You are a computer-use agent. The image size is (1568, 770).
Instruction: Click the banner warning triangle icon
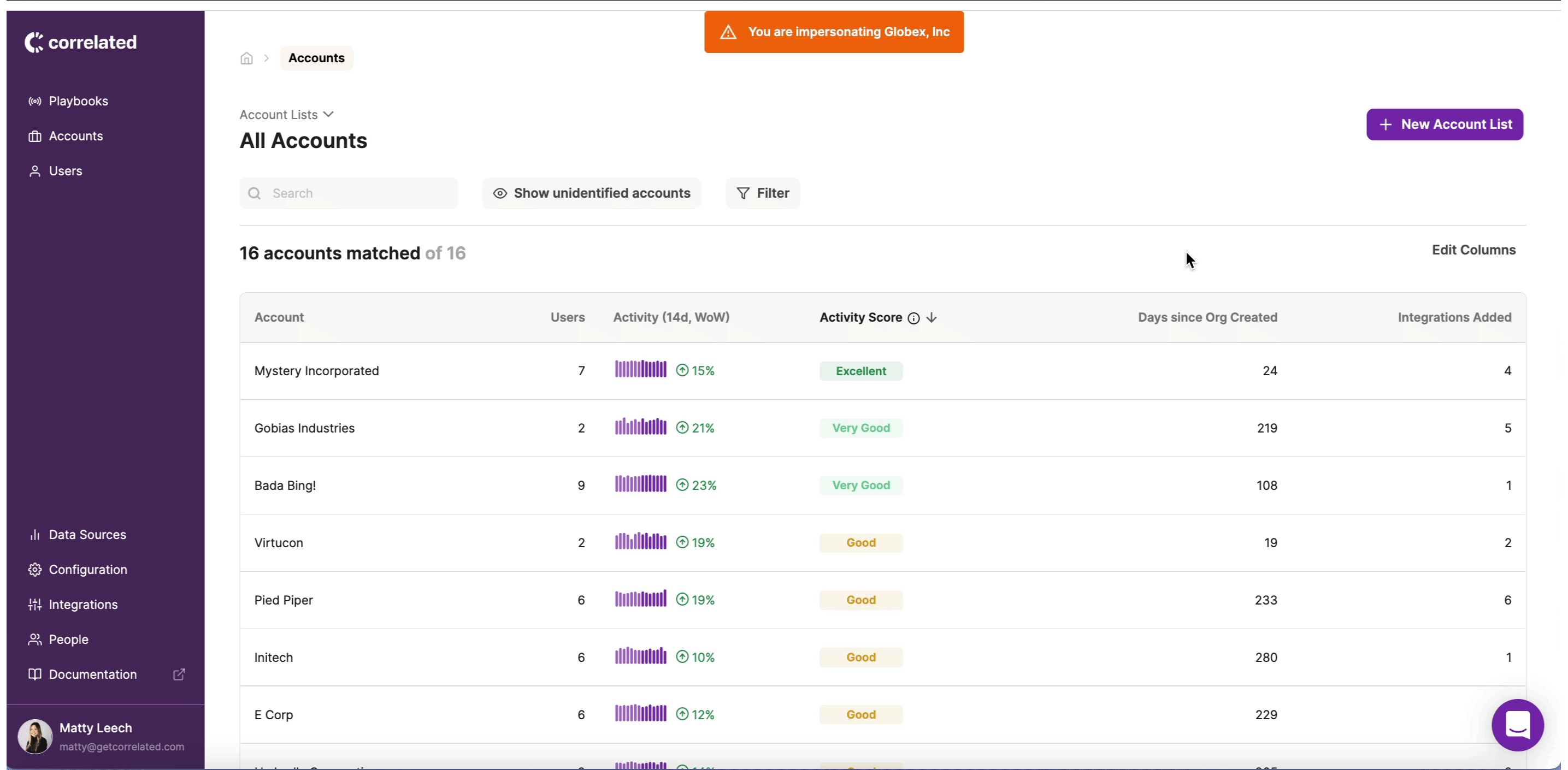point(728,32)
